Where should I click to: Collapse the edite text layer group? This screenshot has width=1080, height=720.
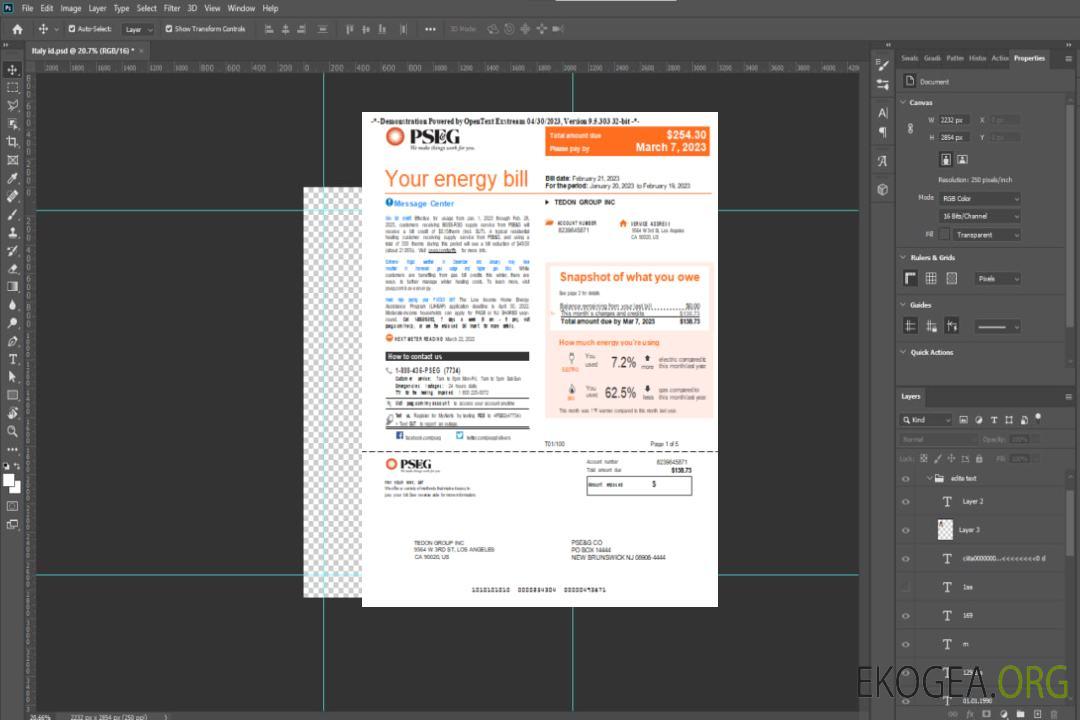(925, 478)
